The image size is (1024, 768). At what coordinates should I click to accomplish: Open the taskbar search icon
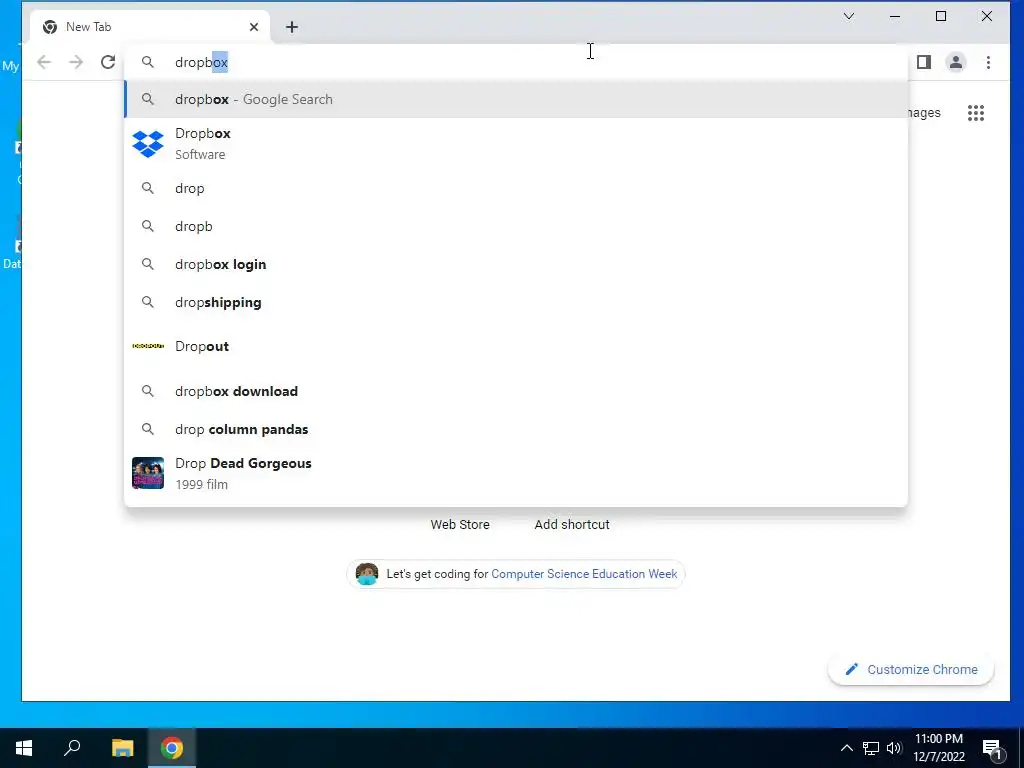72,748
